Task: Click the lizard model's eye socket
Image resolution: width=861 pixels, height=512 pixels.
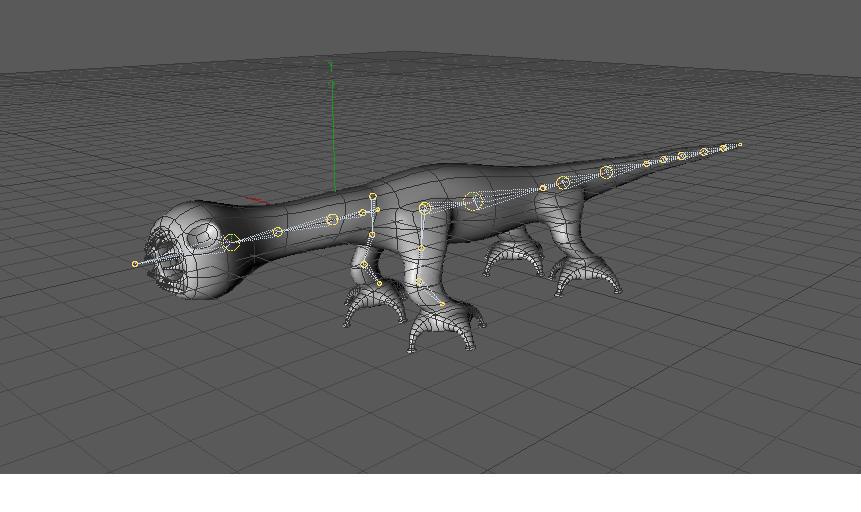Action: coord(203,236)
